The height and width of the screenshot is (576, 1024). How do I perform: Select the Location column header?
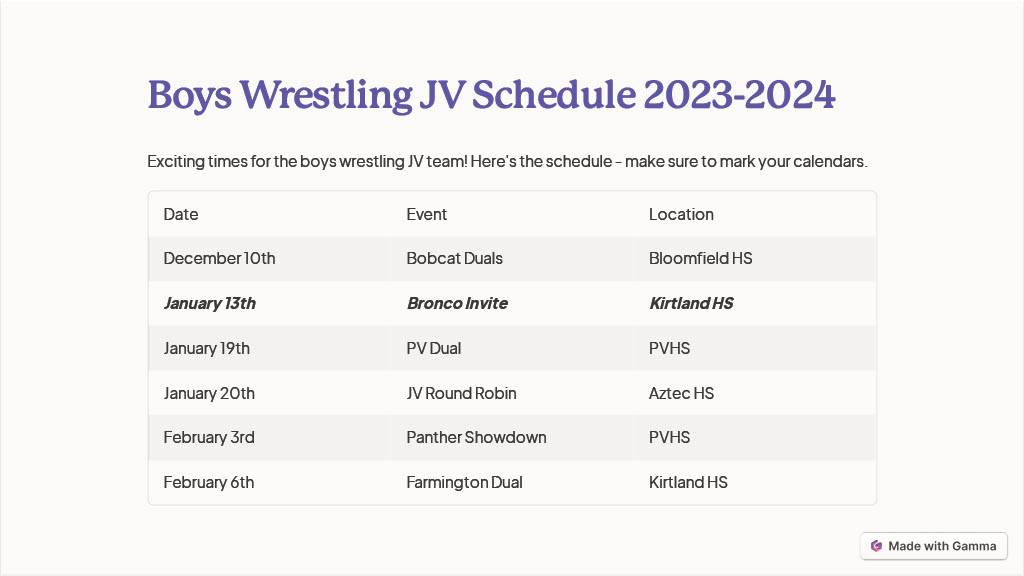[681, 214]
